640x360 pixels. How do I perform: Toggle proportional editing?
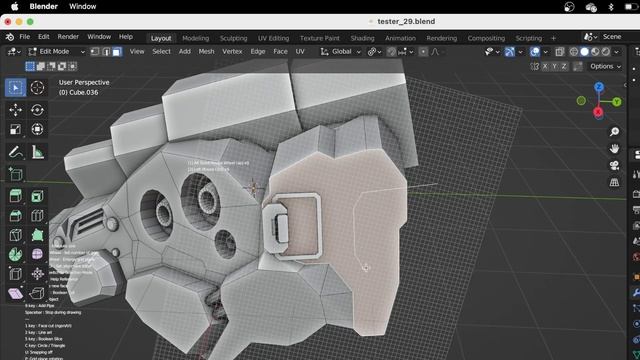click(423, 52)
